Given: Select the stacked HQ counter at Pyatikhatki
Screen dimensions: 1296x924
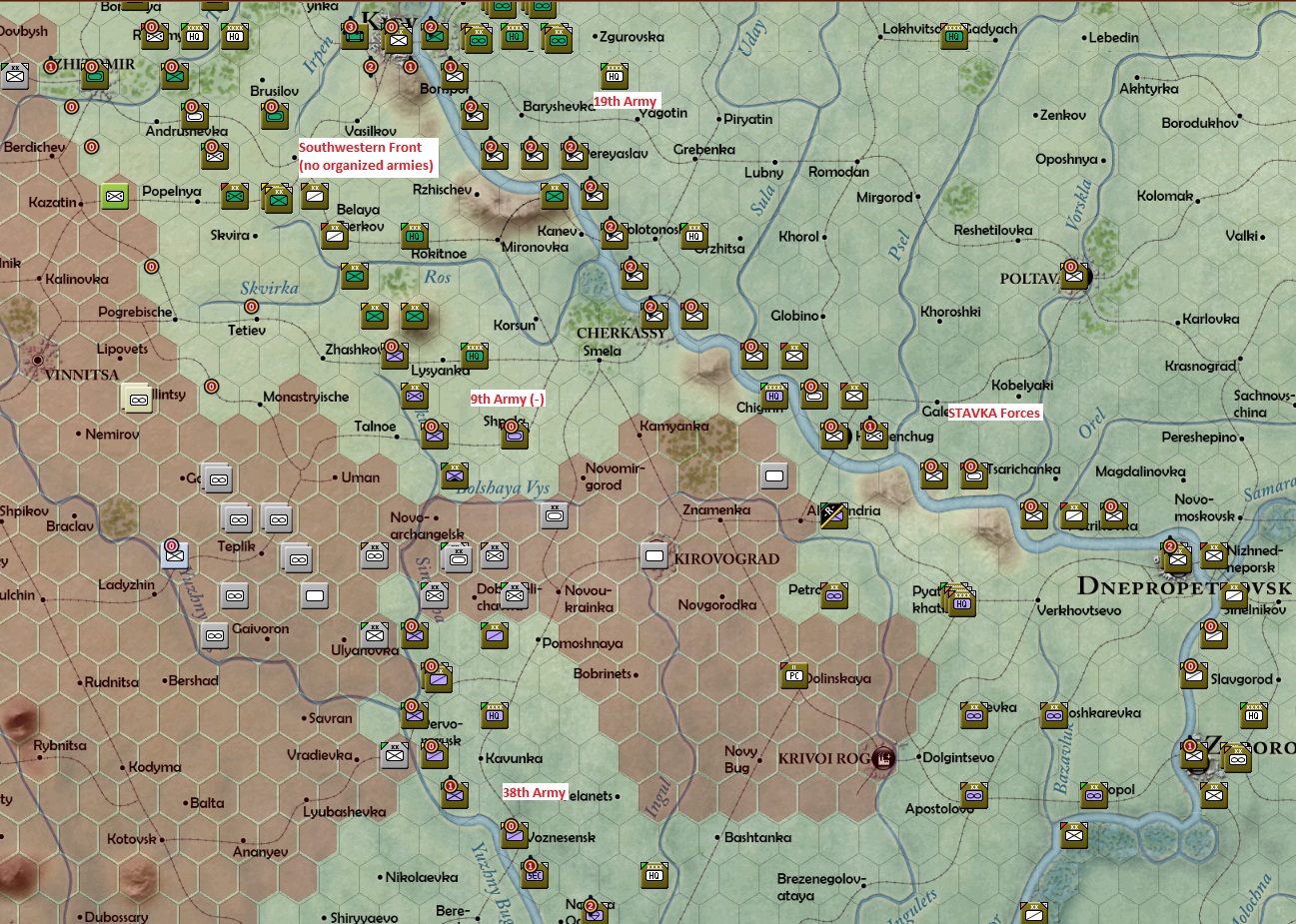Looking at the screenshot, I should tap(962, 602).
